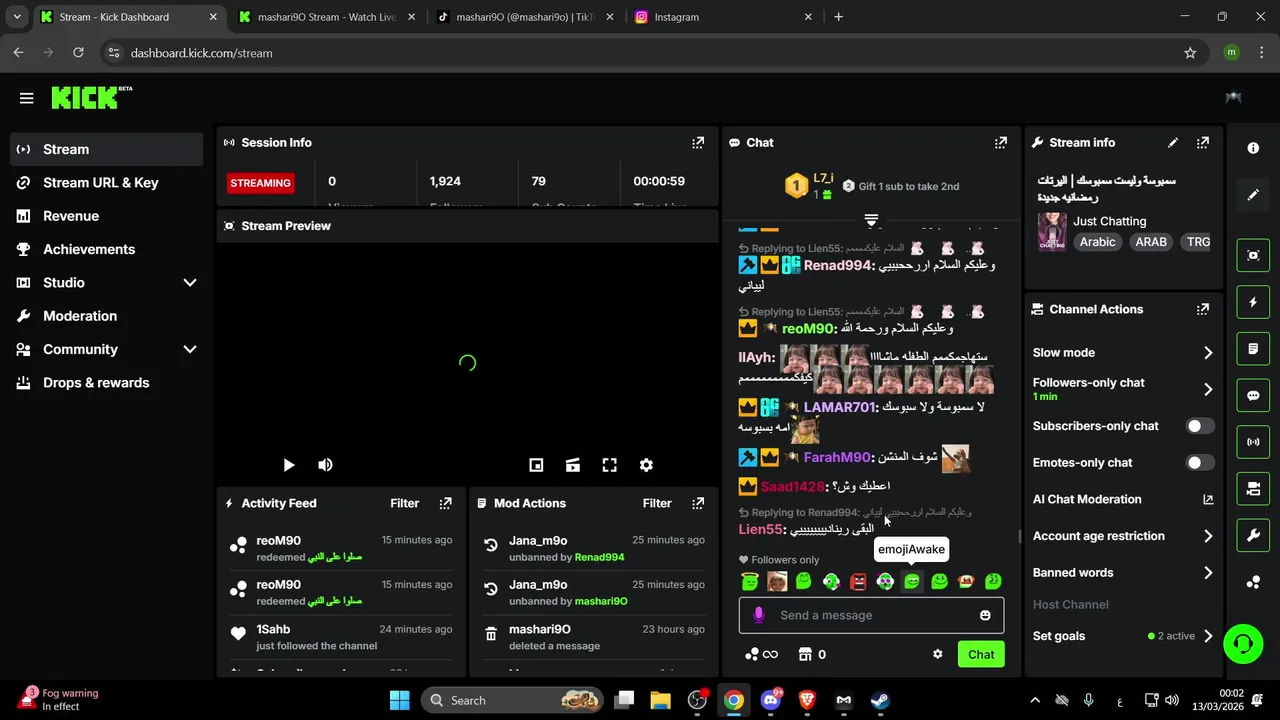Open Stream Preview settings gear

[646, 465]
